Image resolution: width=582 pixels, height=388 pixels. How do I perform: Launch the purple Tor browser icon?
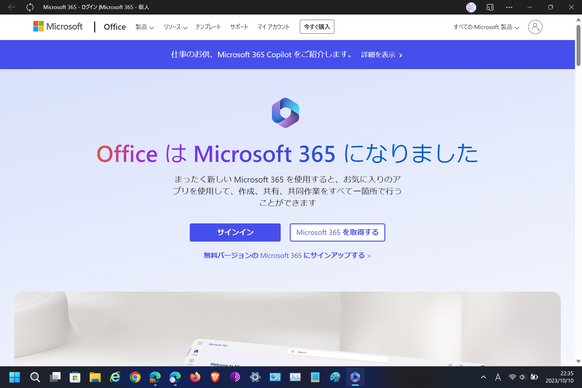pyautogui.click(x=235, y=377)
